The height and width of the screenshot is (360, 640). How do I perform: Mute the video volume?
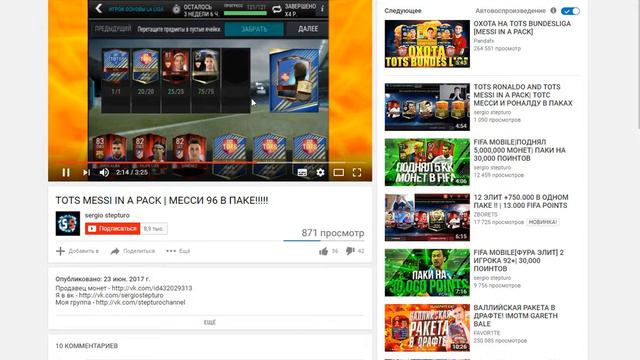point(104,173)
